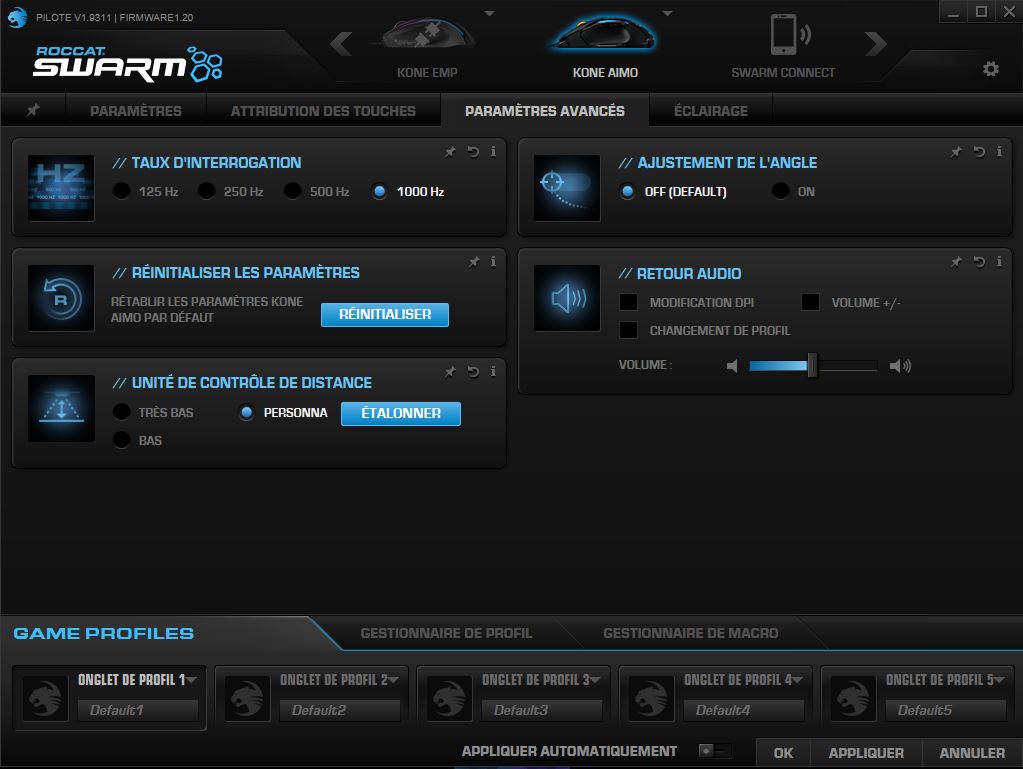Show info for Ajustement de l'angle
This screenshot has height=769, width=1023.
999,152
